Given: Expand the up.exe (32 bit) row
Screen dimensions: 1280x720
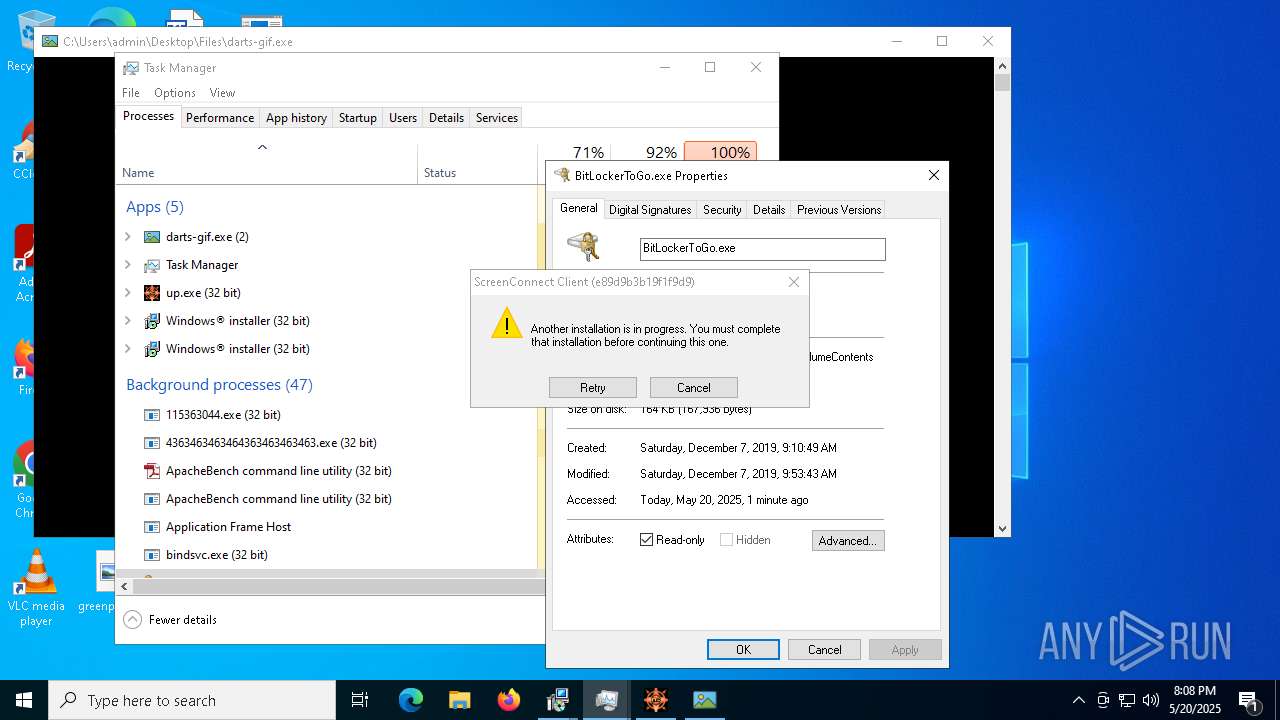Looking at the screenshot, I should [x=127, y=293].
